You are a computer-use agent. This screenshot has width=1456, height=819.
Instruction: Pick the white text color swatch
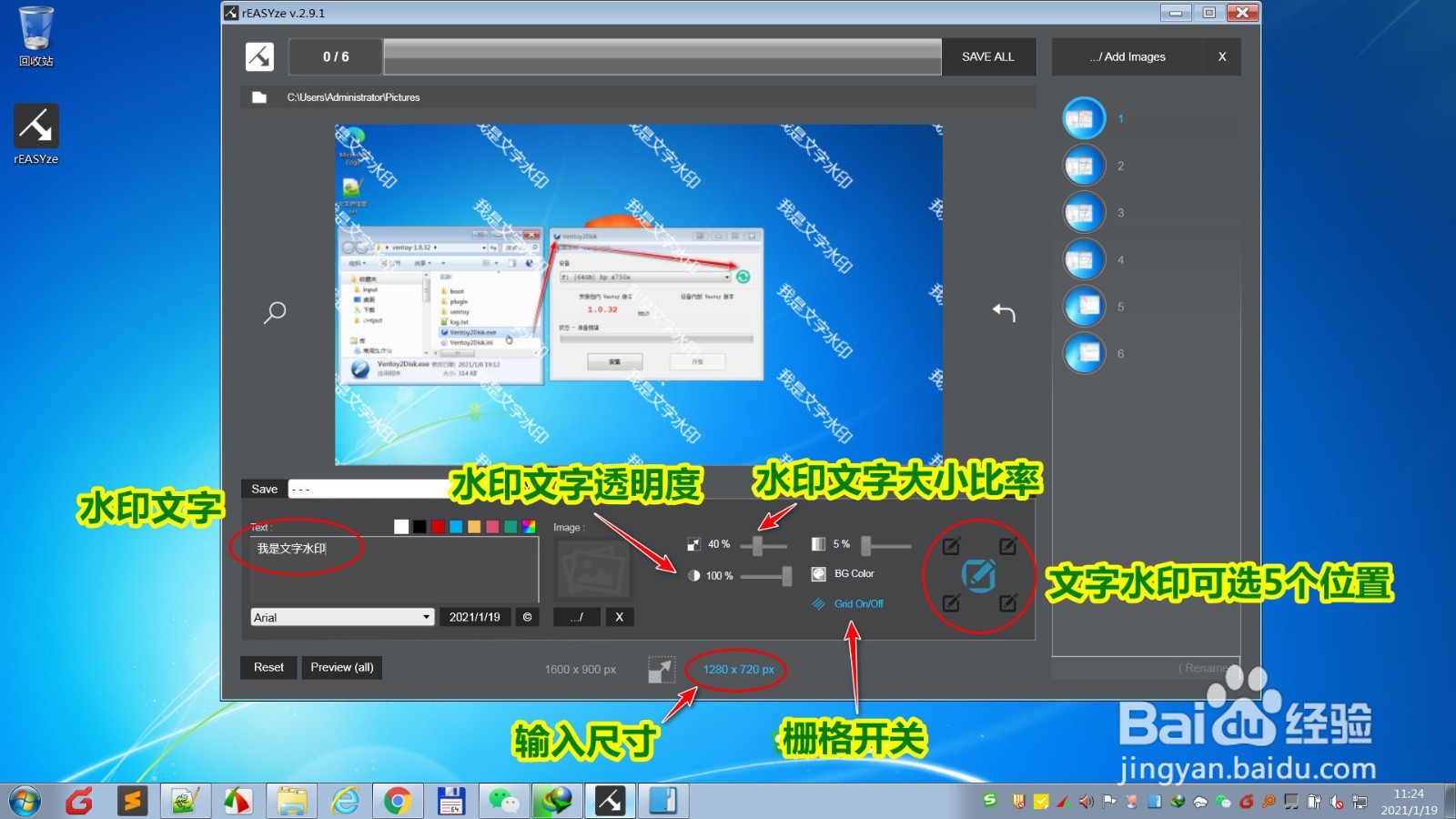point(401,527)
